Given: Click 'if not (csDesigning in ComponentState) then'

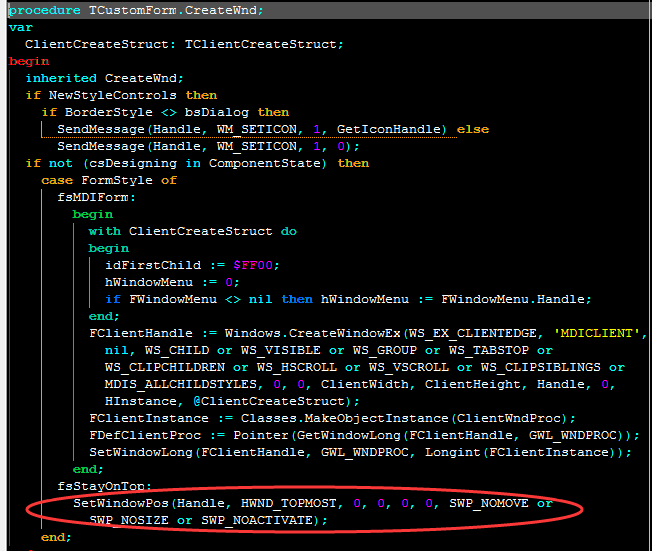Looking at the screenshot, I should point(197,163).
